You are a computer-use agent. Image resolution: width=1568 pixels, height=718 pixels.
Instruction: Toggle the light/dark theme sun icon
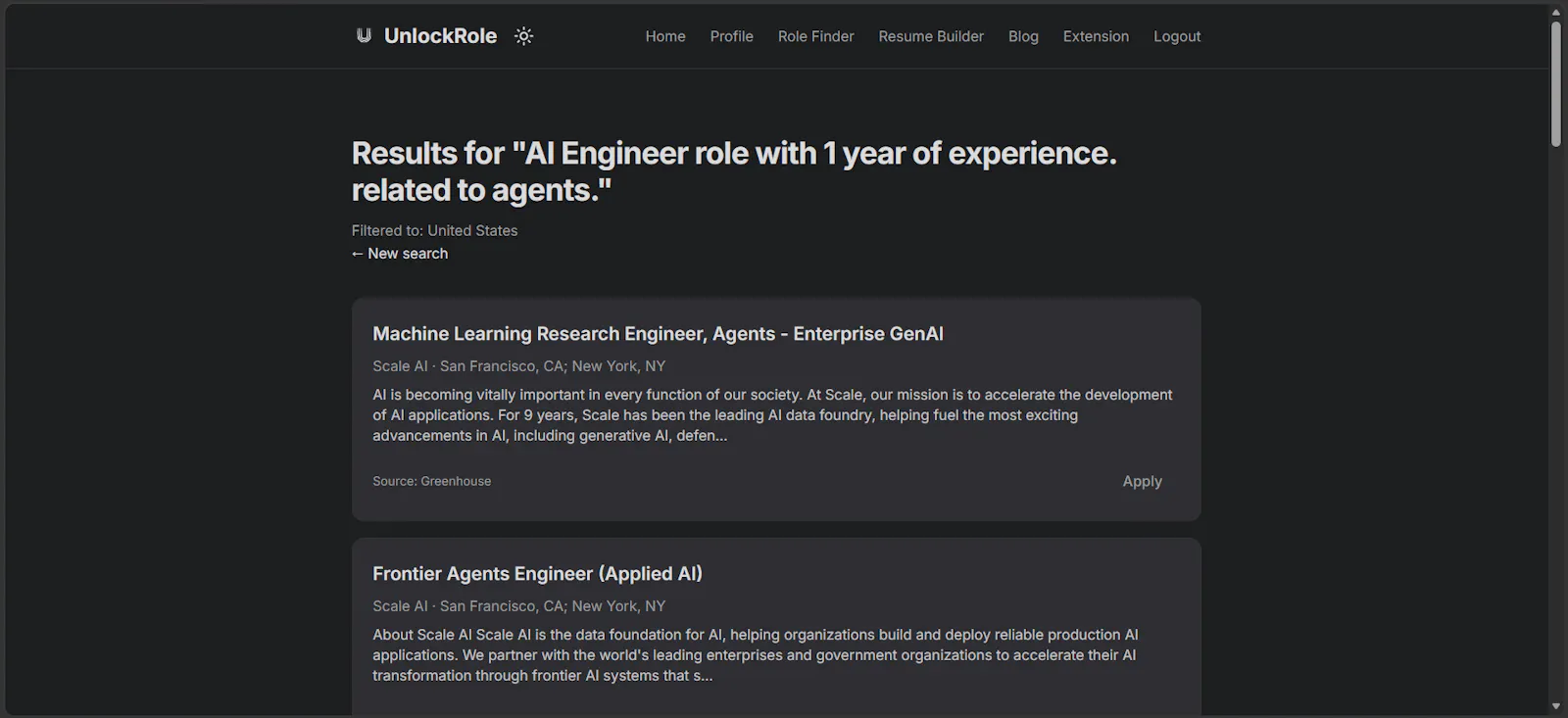(x=524, y=36)
